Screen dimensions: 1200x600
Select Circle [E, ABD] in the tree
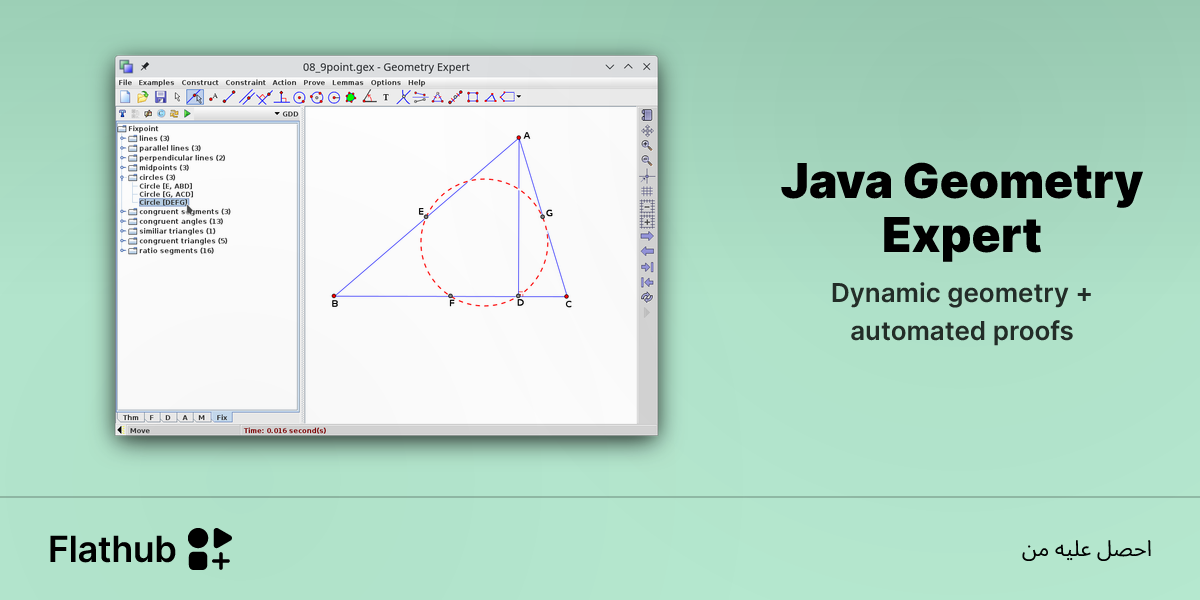pyautogui.click(x=166, y=186)
